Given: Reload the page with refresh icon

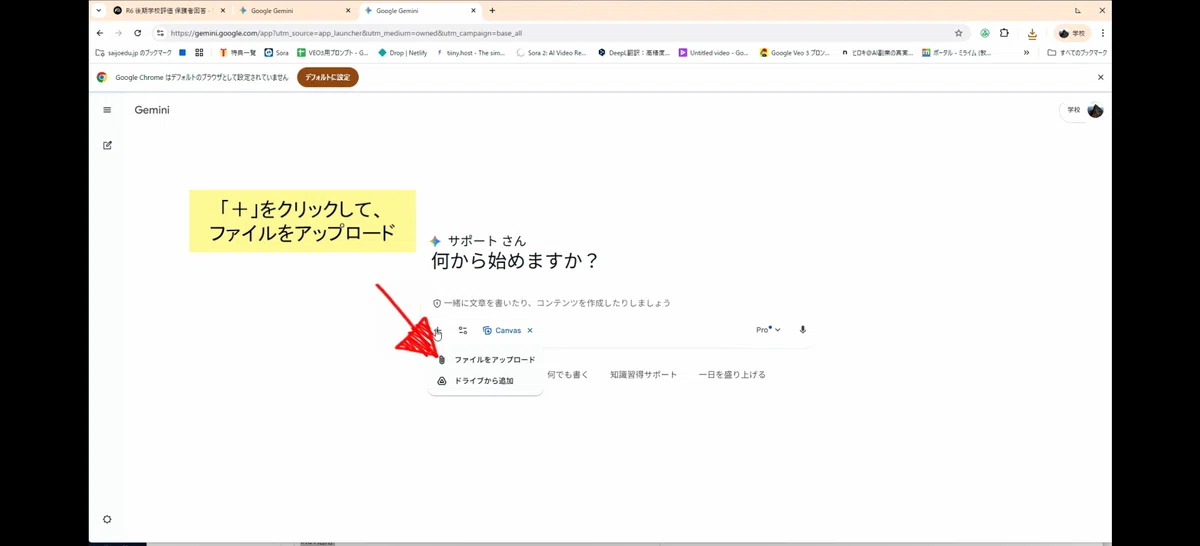Looking at the screenshot, I should pos(137,33).
